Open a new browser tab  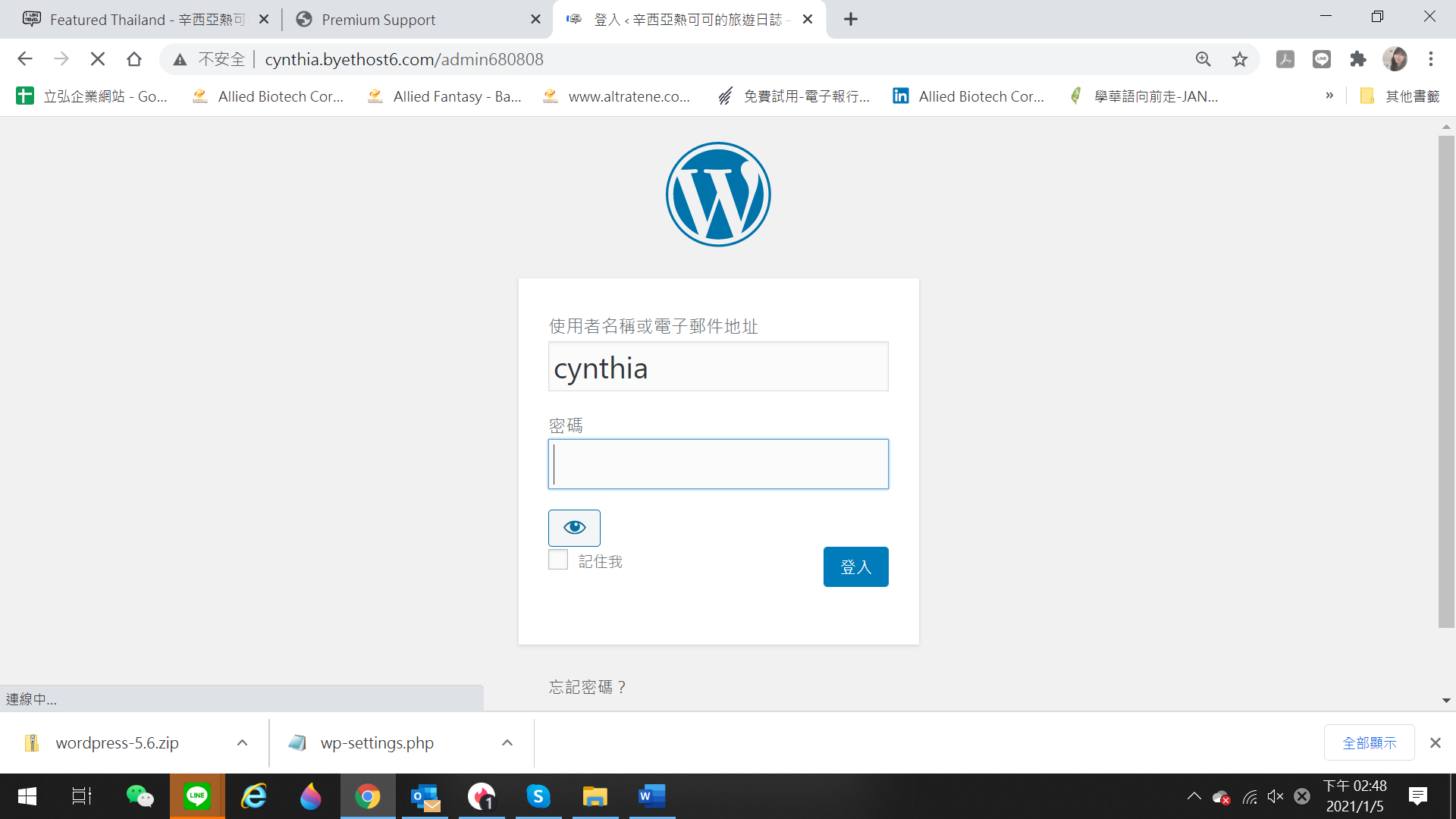coord(851,20)
